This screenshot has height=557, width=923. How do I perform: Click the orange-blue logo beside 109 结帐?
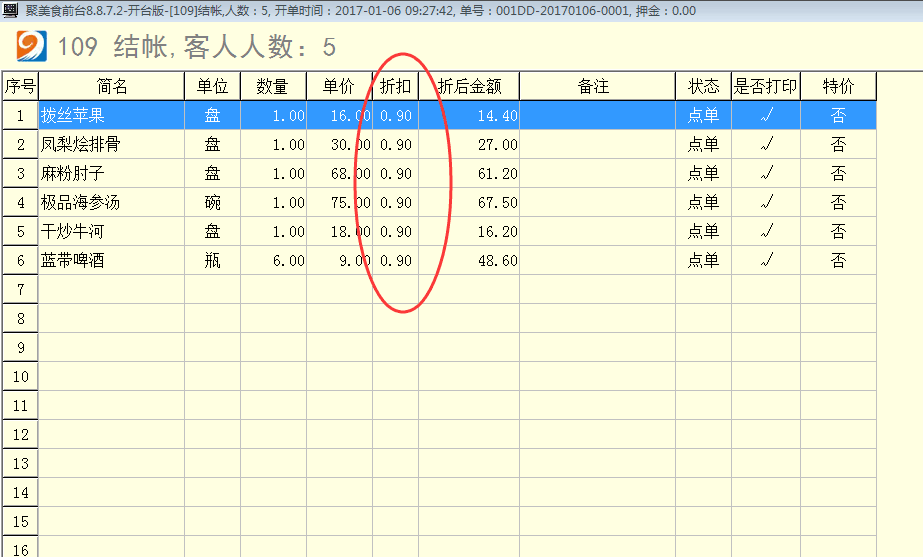[32, 46]
